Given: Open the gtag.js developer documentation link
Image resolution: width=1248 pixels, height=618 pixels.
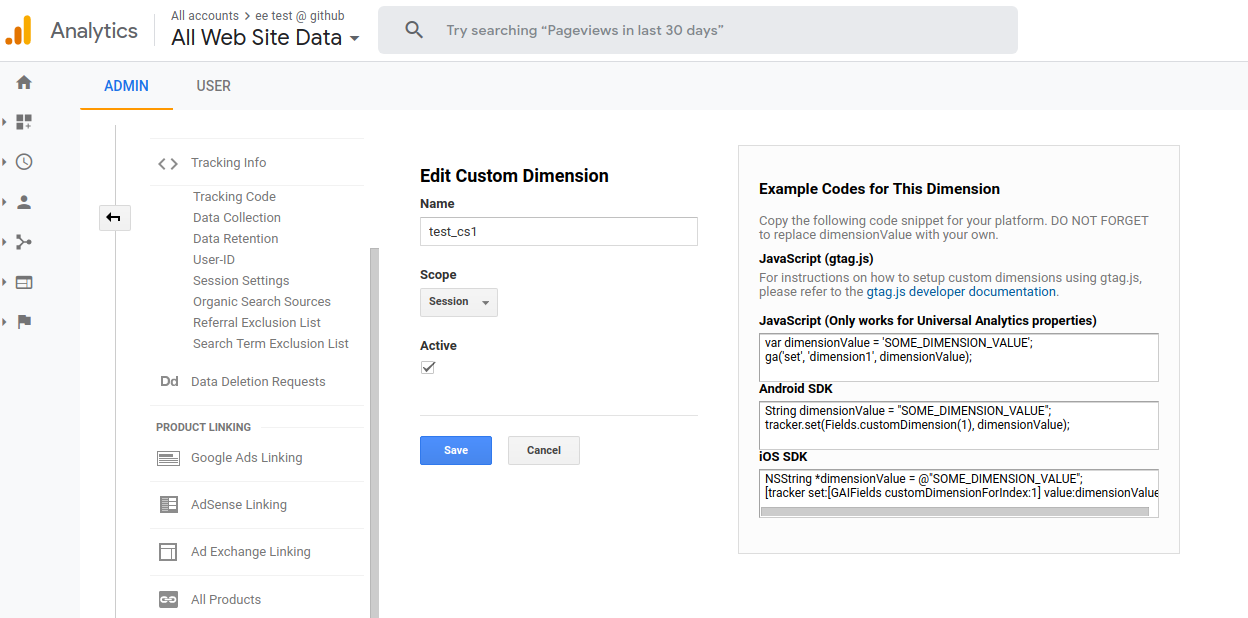Looking at the screenshot, I should pyautogui.click(x=960, y=292).
